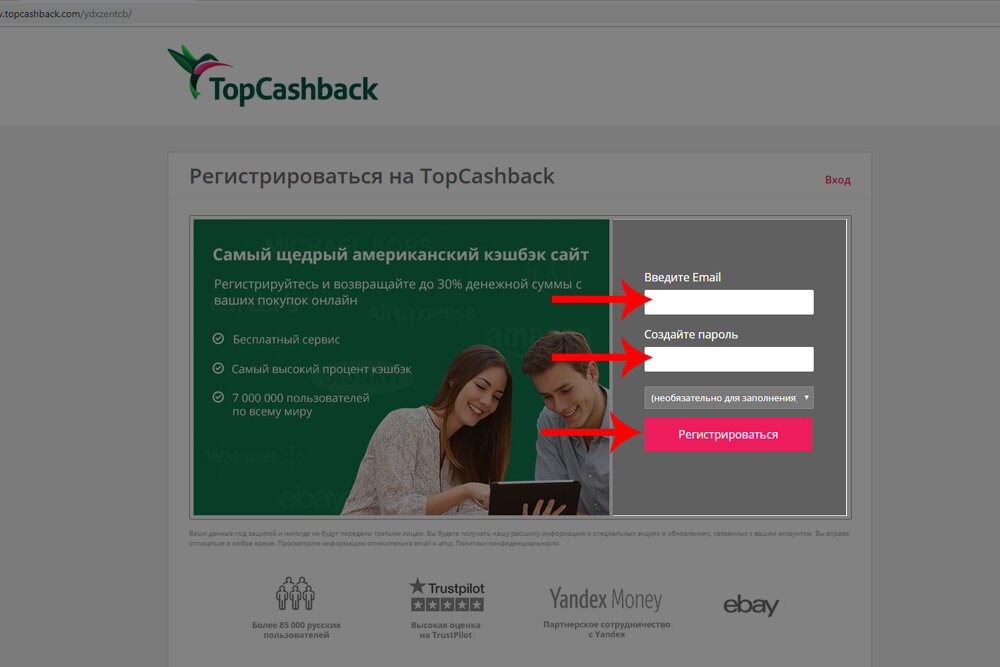Image resolution: width=1000 pixels, height=667 pixels.
Task: Click the five-star Trustpilot rating bar
Action: click(447, 605)
